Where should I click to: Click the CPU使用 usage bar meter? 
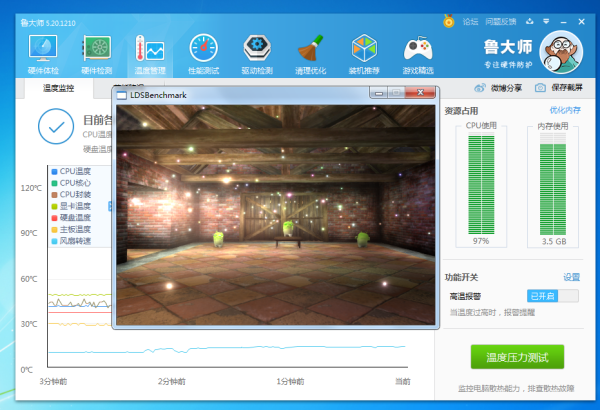(481, 184)
